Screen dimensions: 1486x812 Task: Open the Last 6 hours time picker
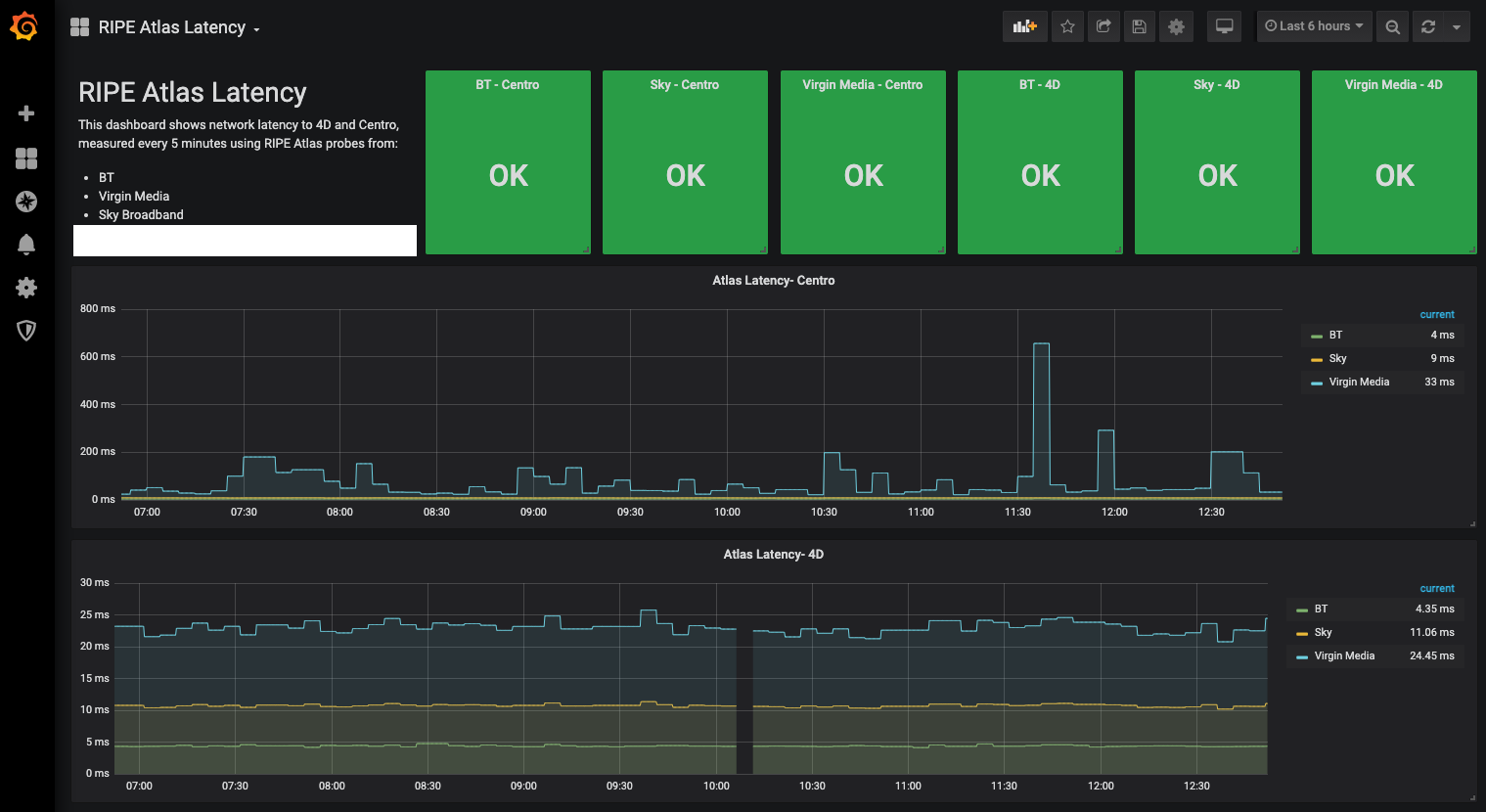click(1314, 26)
